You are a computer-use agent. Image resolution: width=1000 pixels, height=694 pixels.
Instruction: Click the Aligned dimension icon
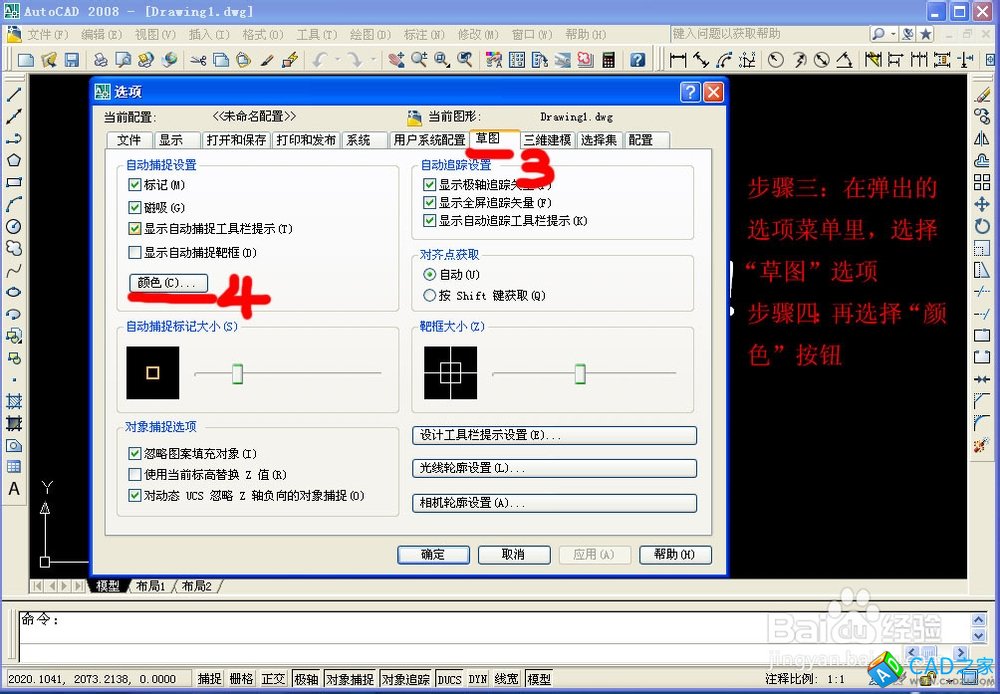tap(701, 61)
